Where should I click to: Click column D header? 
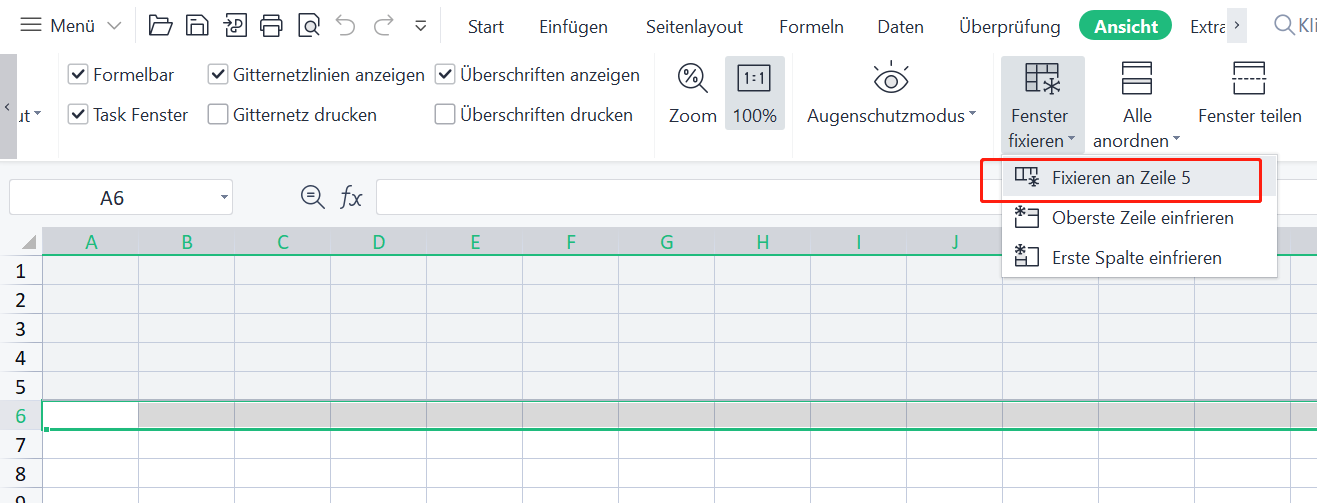pyautogui.click(x=378, y=241)
